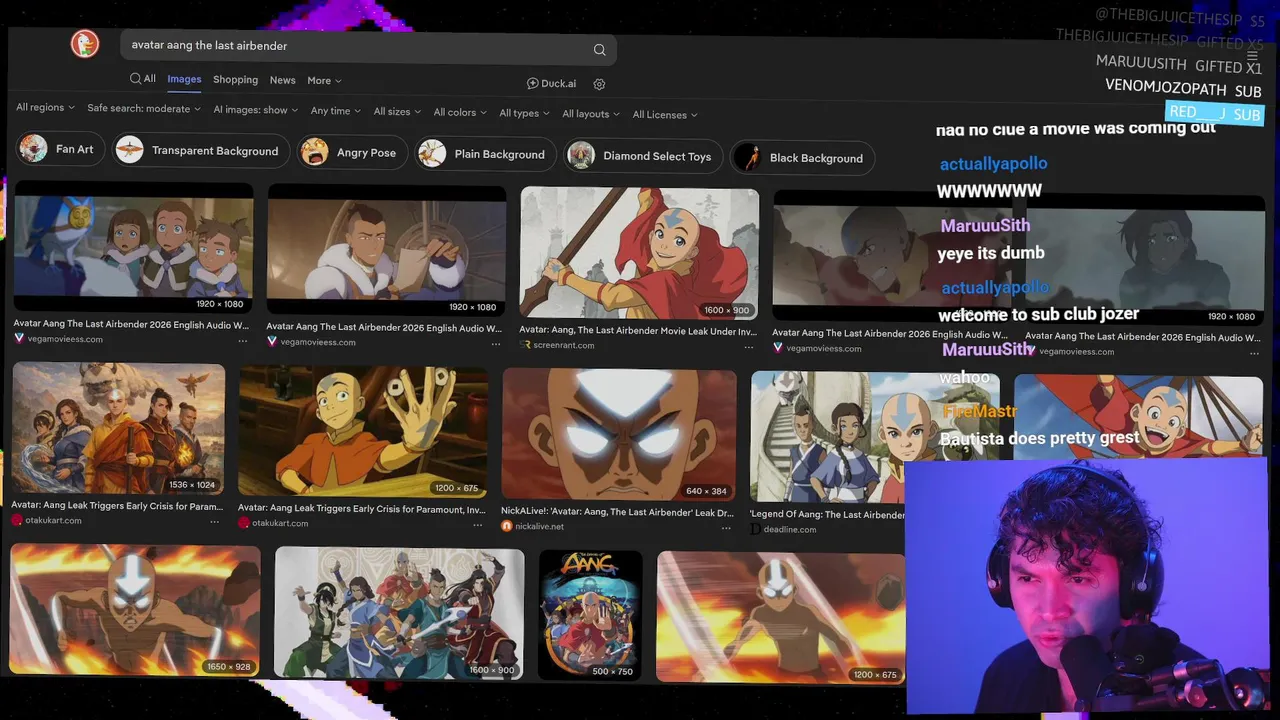This screenshot has height=720, width=1280.
Task: Open thumbnail of Aang waving at desk
Action: click(x=363, y=432)
